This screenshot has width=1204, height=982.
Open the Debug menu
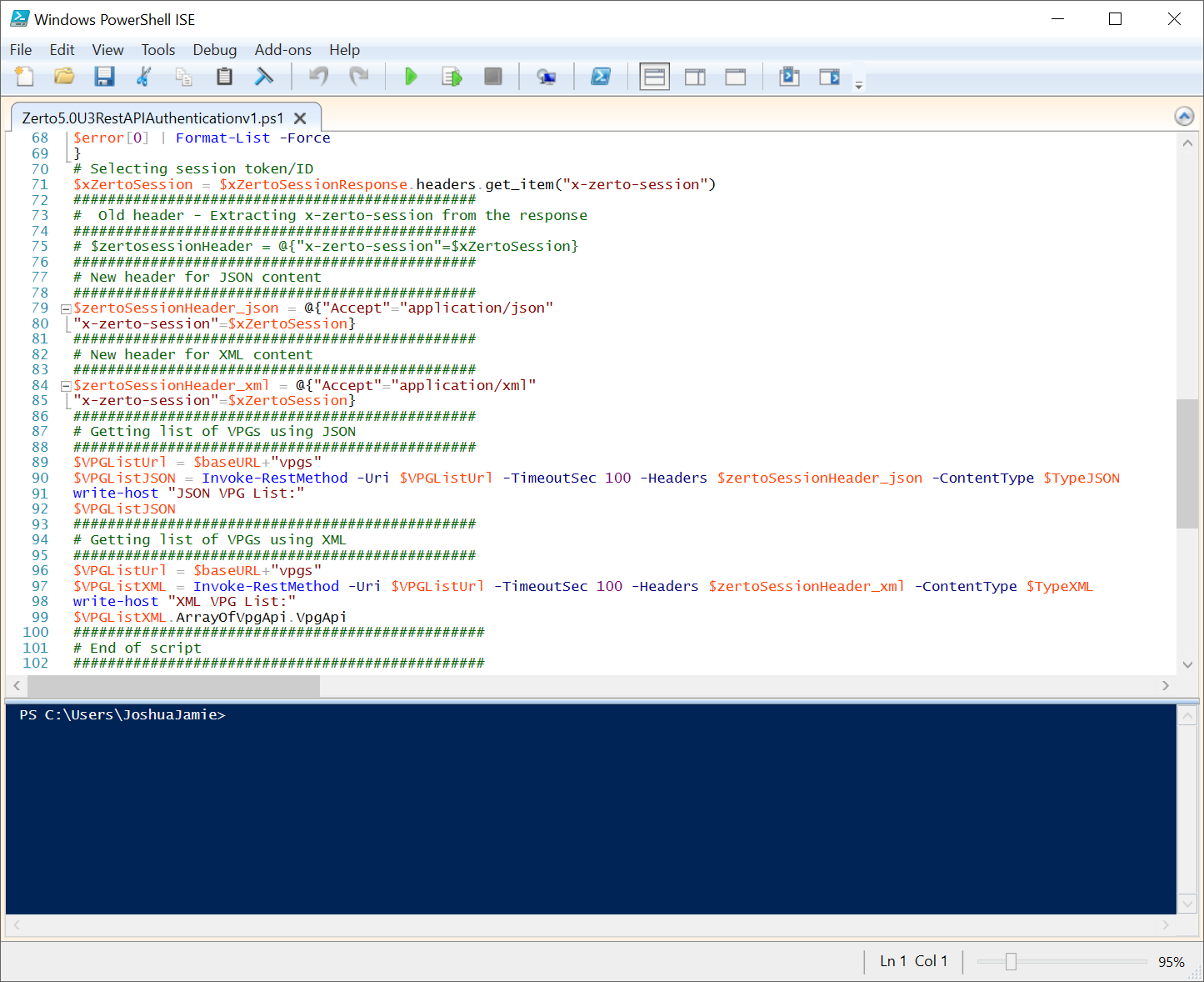tap(214, 50)
